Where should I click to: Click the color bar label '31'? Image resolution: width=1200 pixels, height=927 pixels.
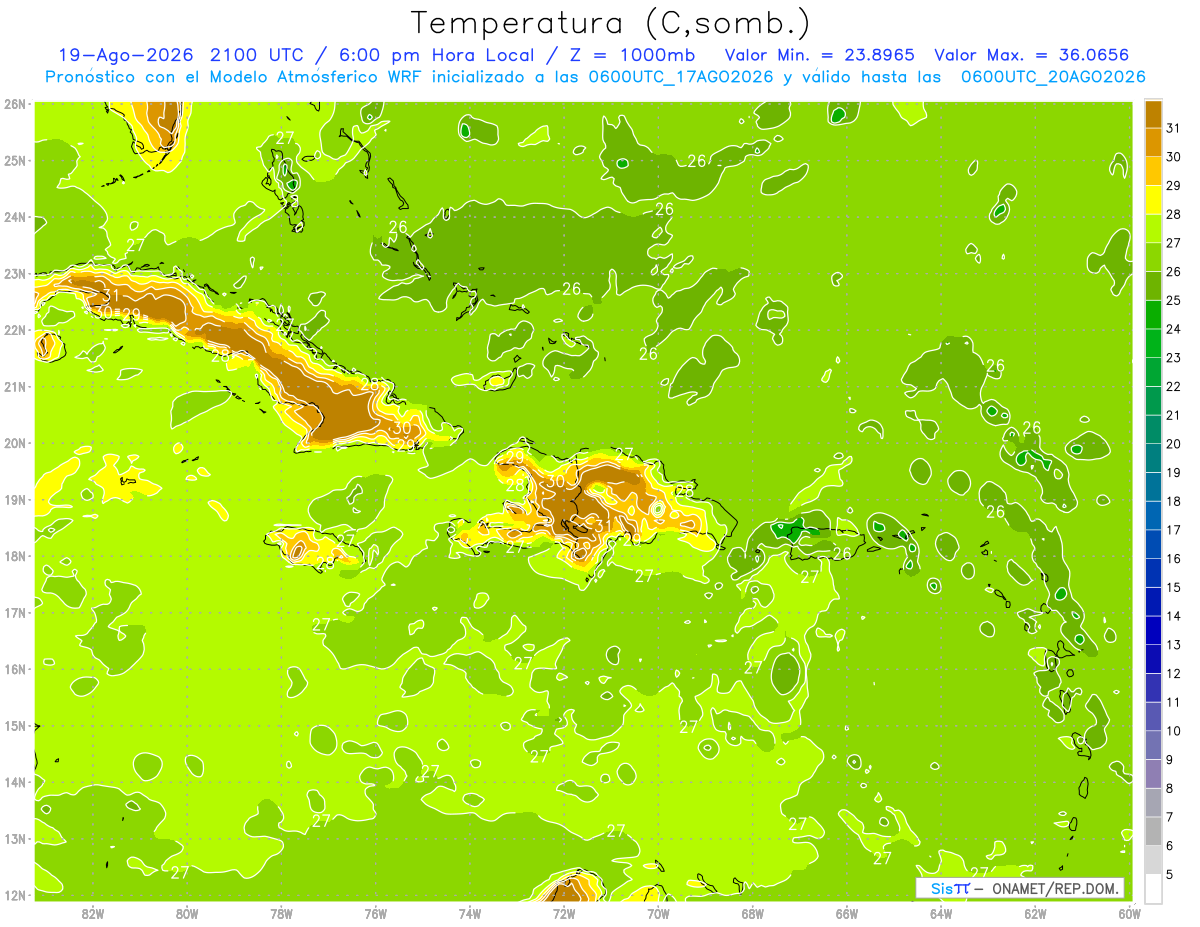click(1174, 128)
